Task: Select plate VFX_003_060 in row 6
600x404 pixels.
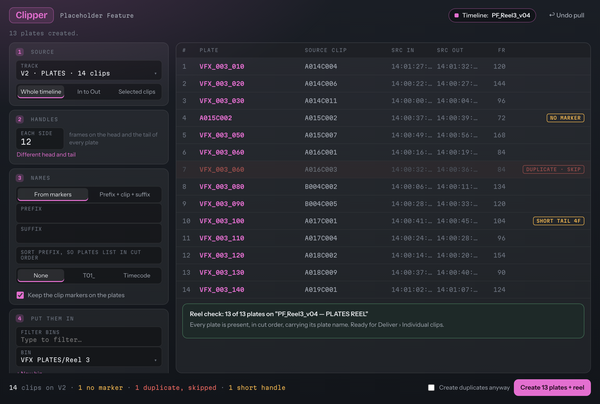Action: point(222,152)
